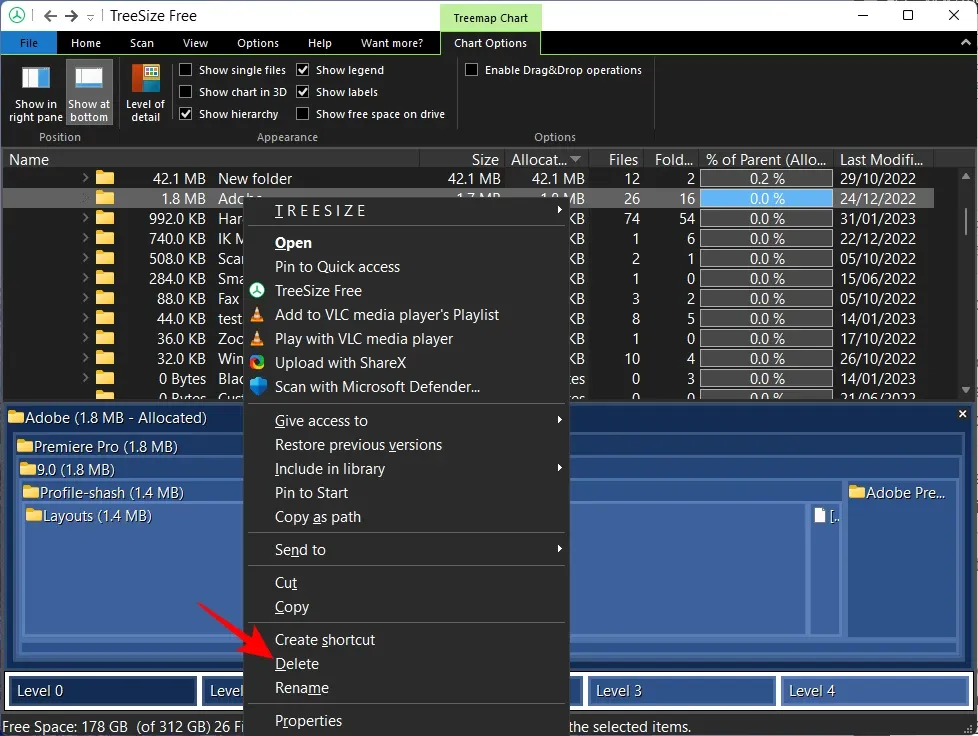Open the quick access toolbar dropdown chevron
Image resolution: width=978 pixels, height=736 pixels.
[x=90, y=16]
